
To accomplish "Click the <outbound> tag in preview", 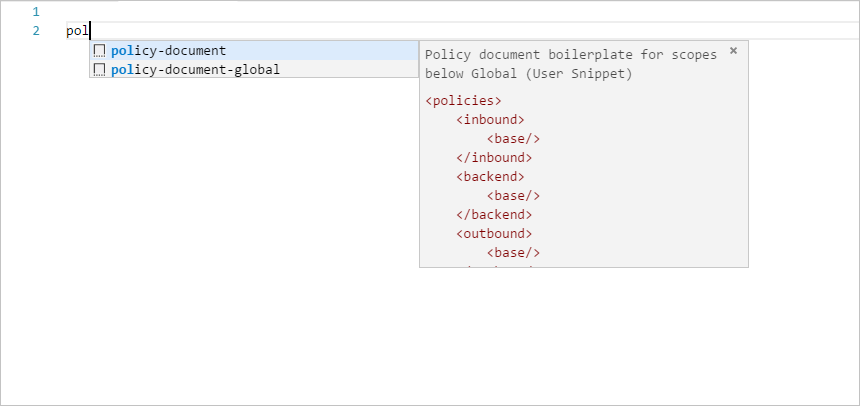I will [x=494, y=233].
